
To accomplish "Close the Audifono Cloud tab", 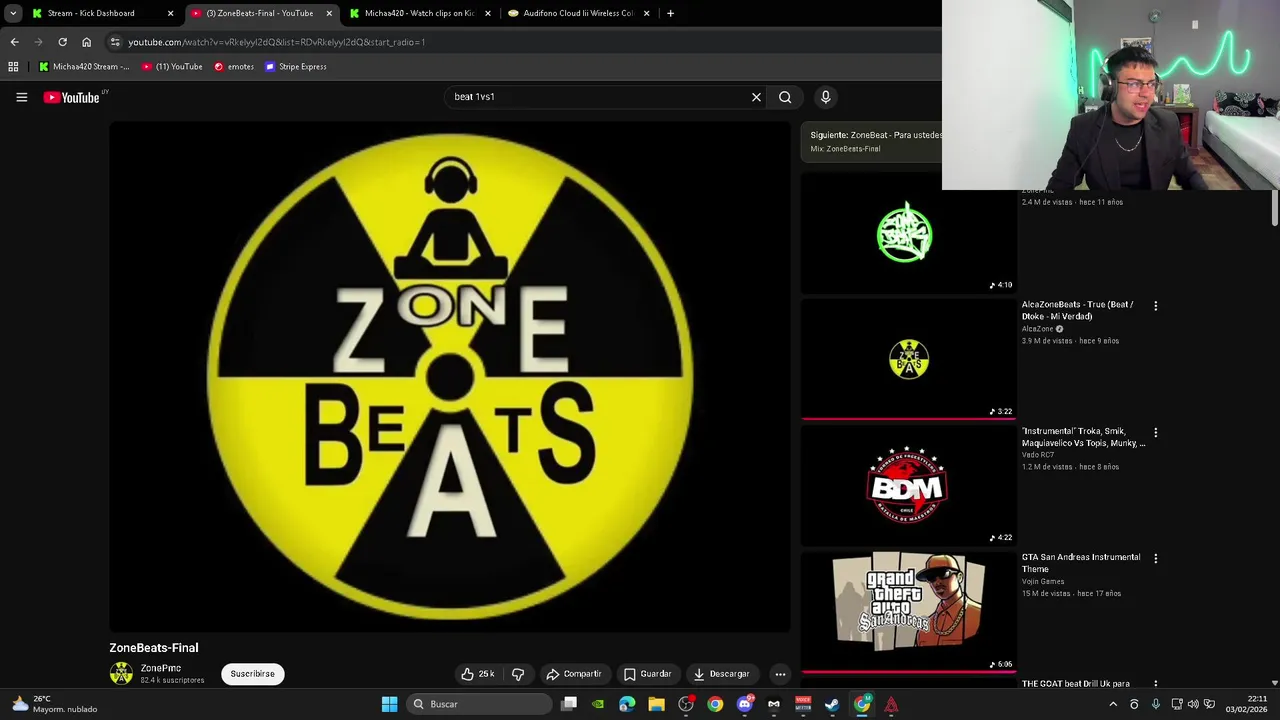I will coord(646,13).
